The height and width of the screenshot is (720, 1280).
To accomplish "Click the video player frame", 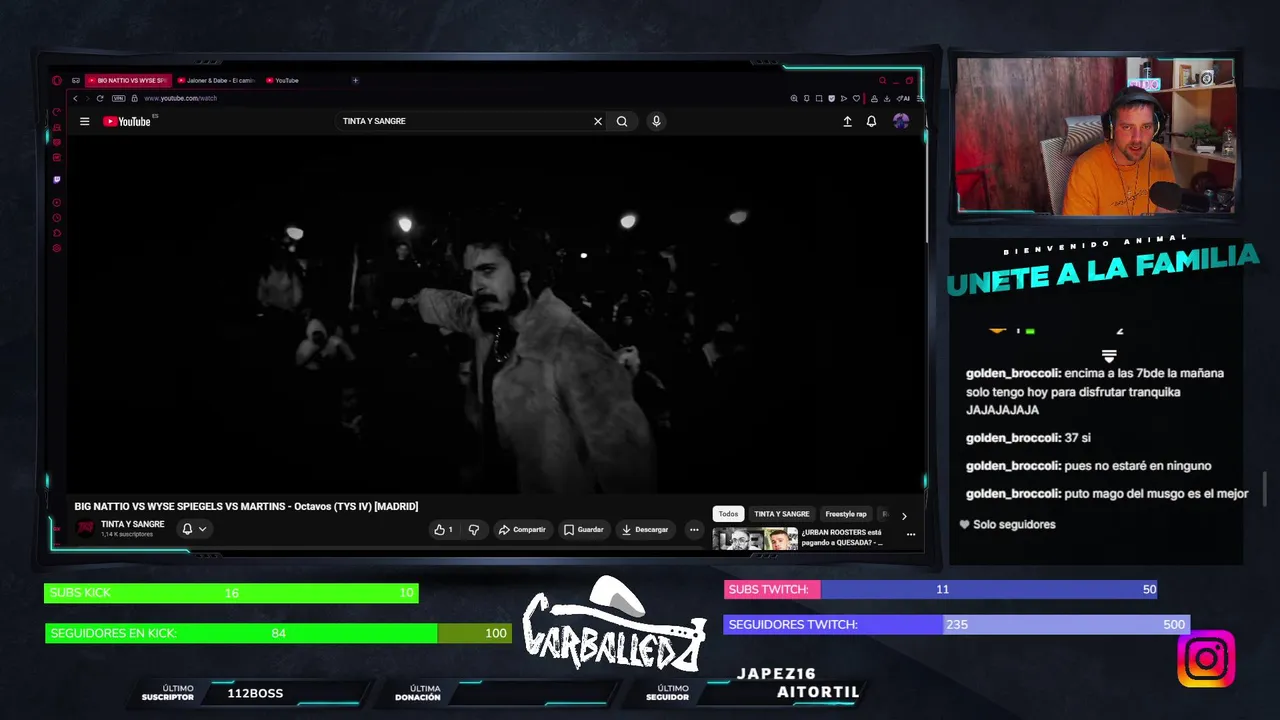I will (x=496, y=313).
